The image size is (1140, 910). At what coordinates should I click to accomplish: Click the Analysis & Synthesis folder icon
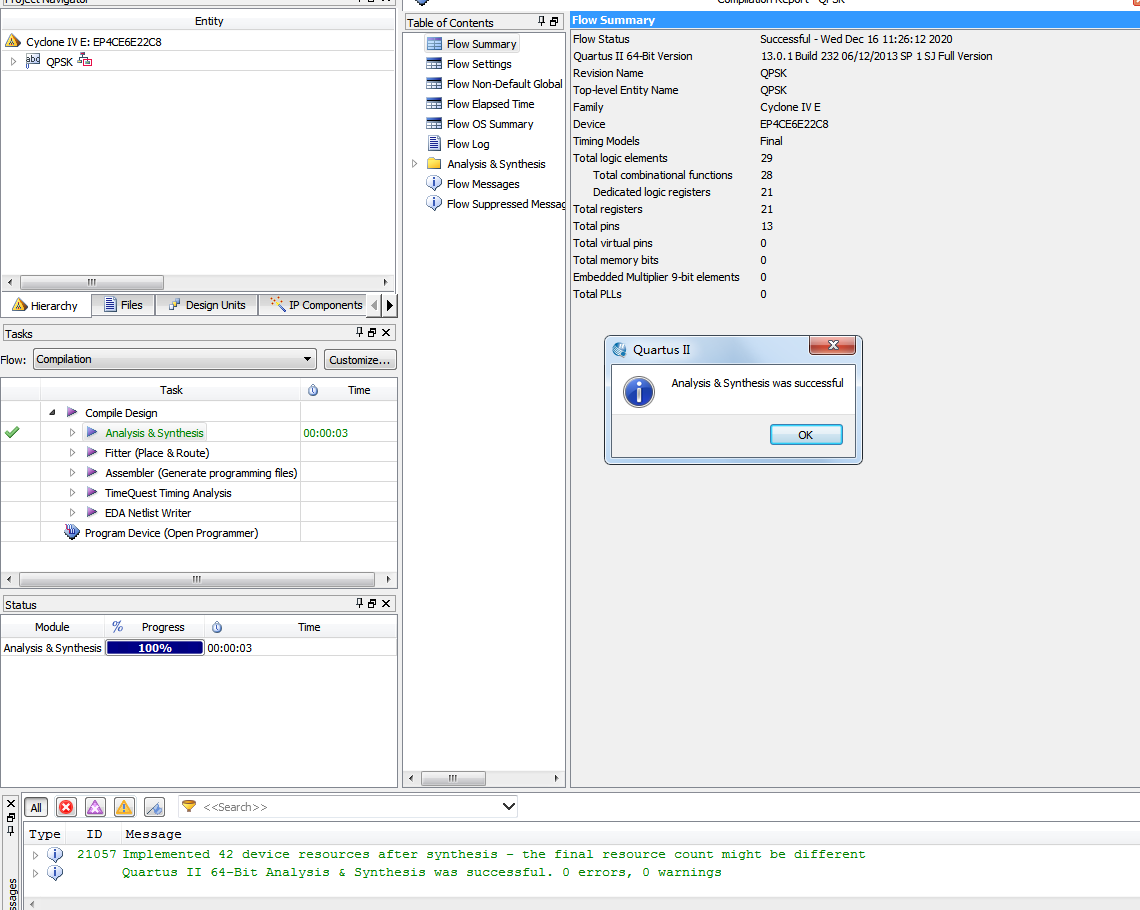click(434, 164)
